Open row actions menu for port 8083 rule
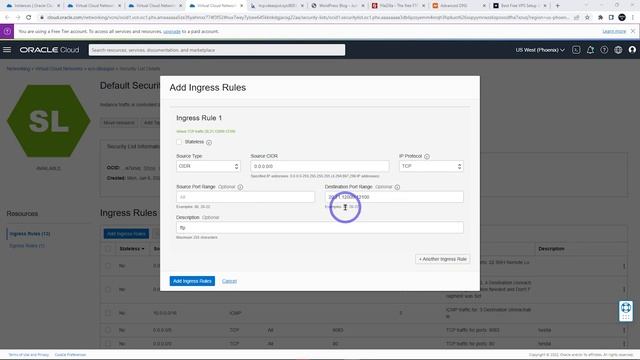 tap(624, 330)
